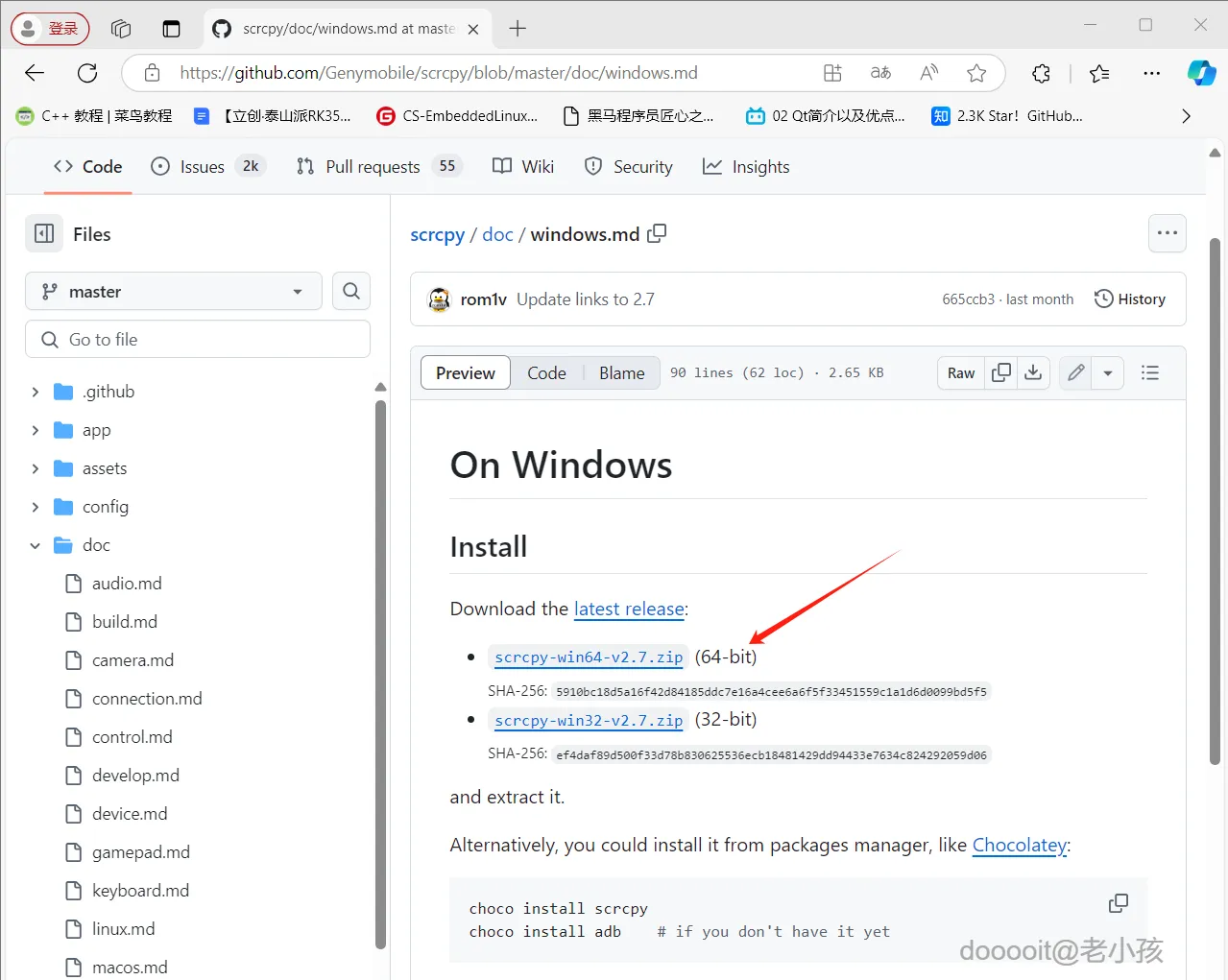Click the search files magnifier button

coord(351,291)
